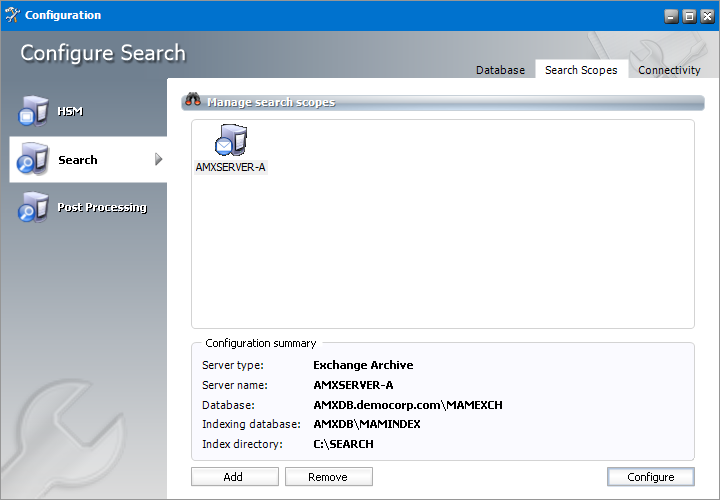
Task: Open the Connectivity tab
Action: pos(669,70)
